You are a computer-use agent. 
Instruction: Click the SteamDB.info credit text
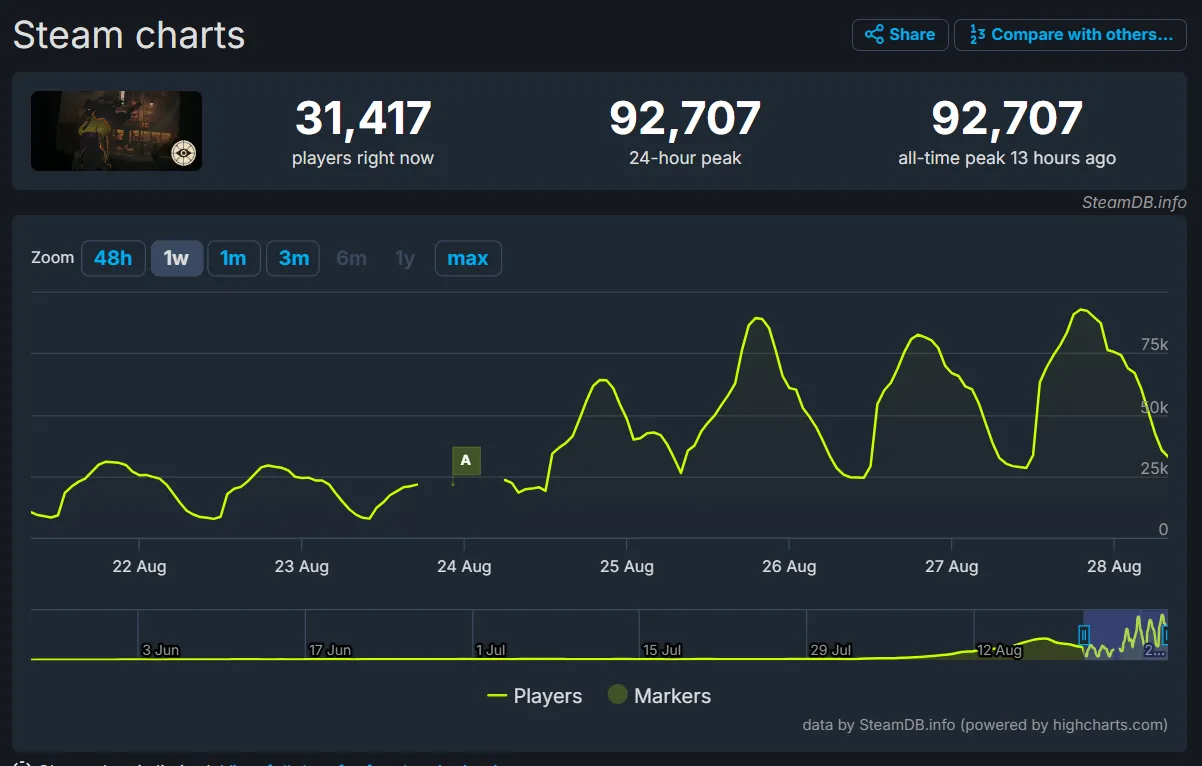(1134, 202)
